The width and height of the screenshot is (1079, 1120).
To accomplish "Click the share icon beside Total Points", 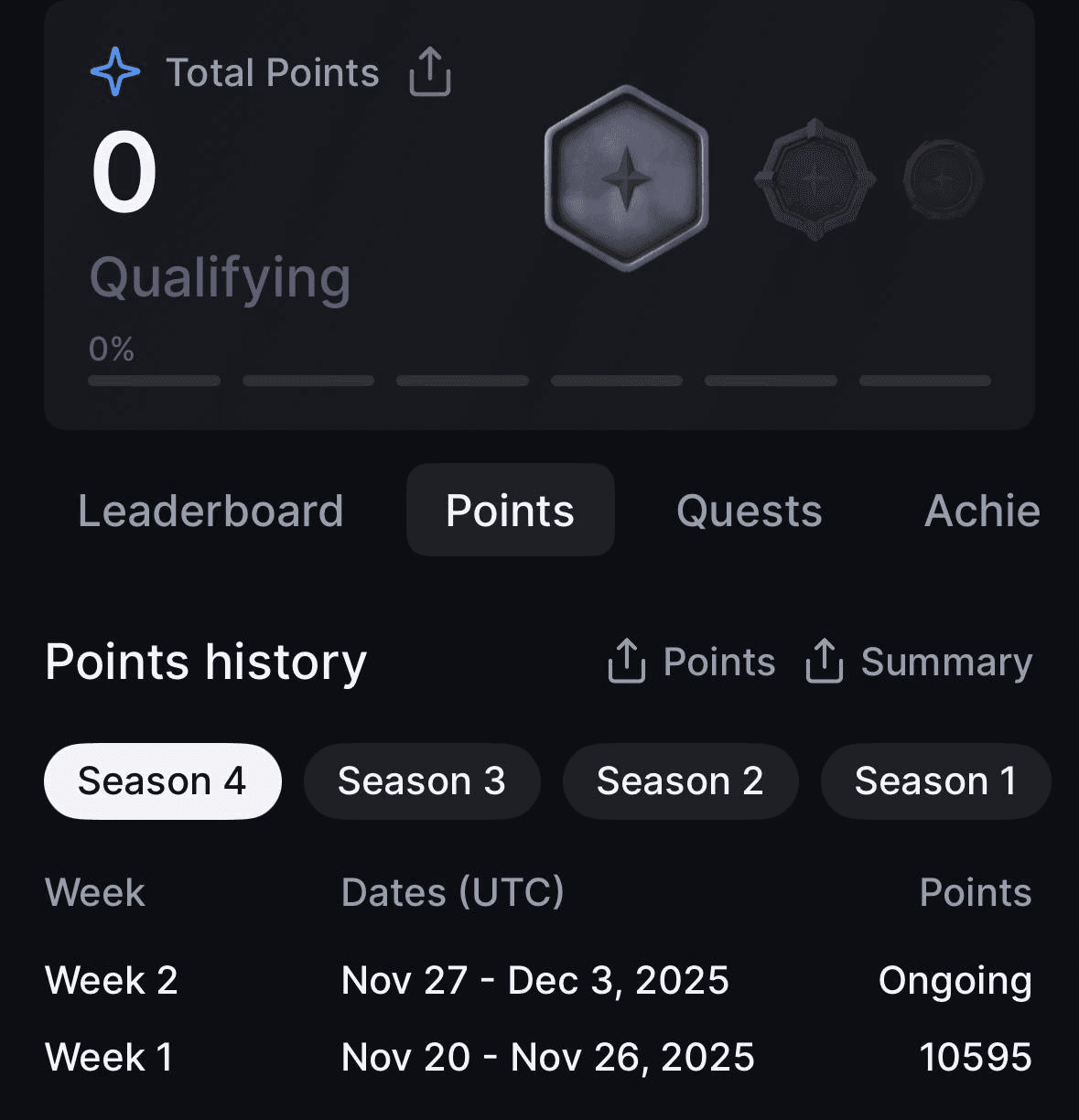I will click(x=429, y=72).
